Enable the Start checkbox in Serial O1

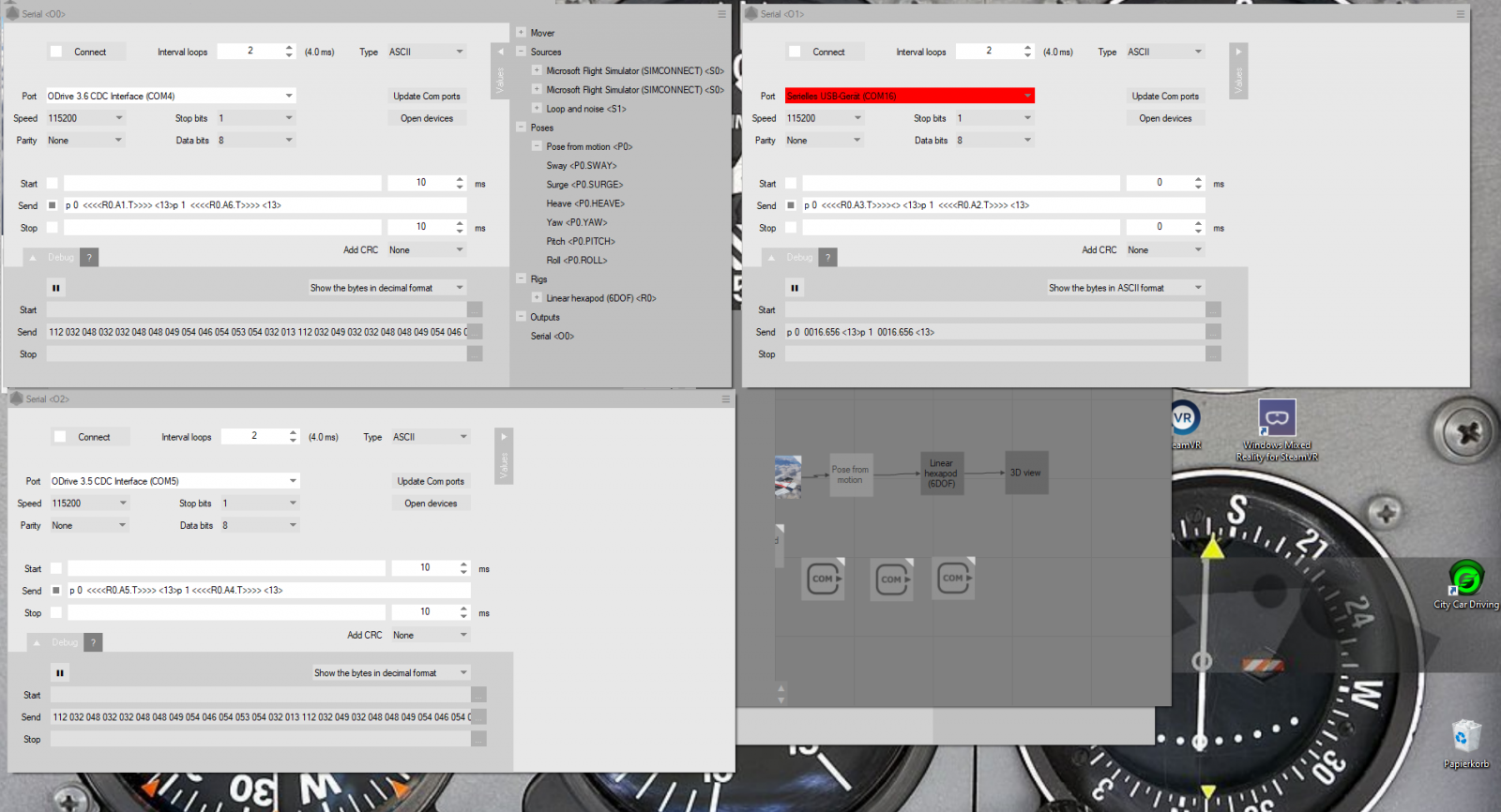(791, 184)
